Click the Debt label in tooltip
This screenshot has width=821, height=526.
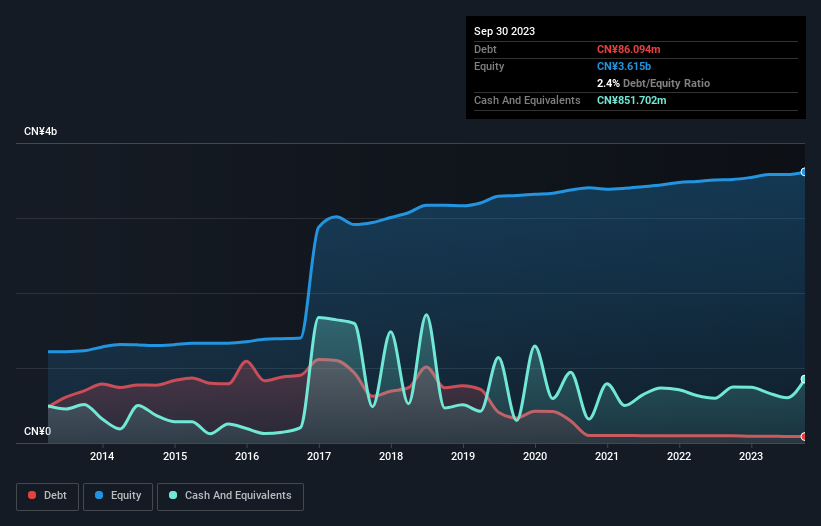click(x=485, y=49)
